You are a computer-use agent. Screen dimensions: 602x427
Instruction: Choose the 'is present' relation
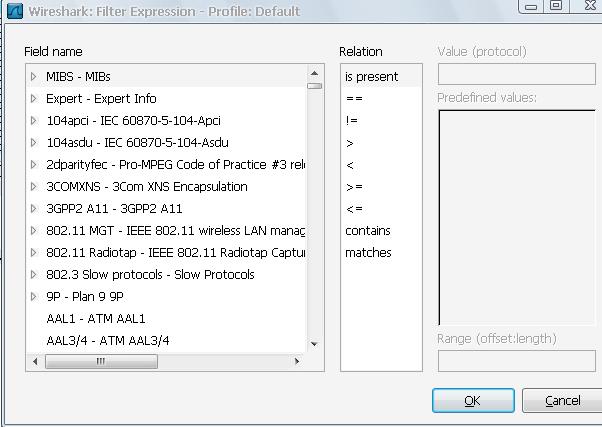click(x=371, y=76)
